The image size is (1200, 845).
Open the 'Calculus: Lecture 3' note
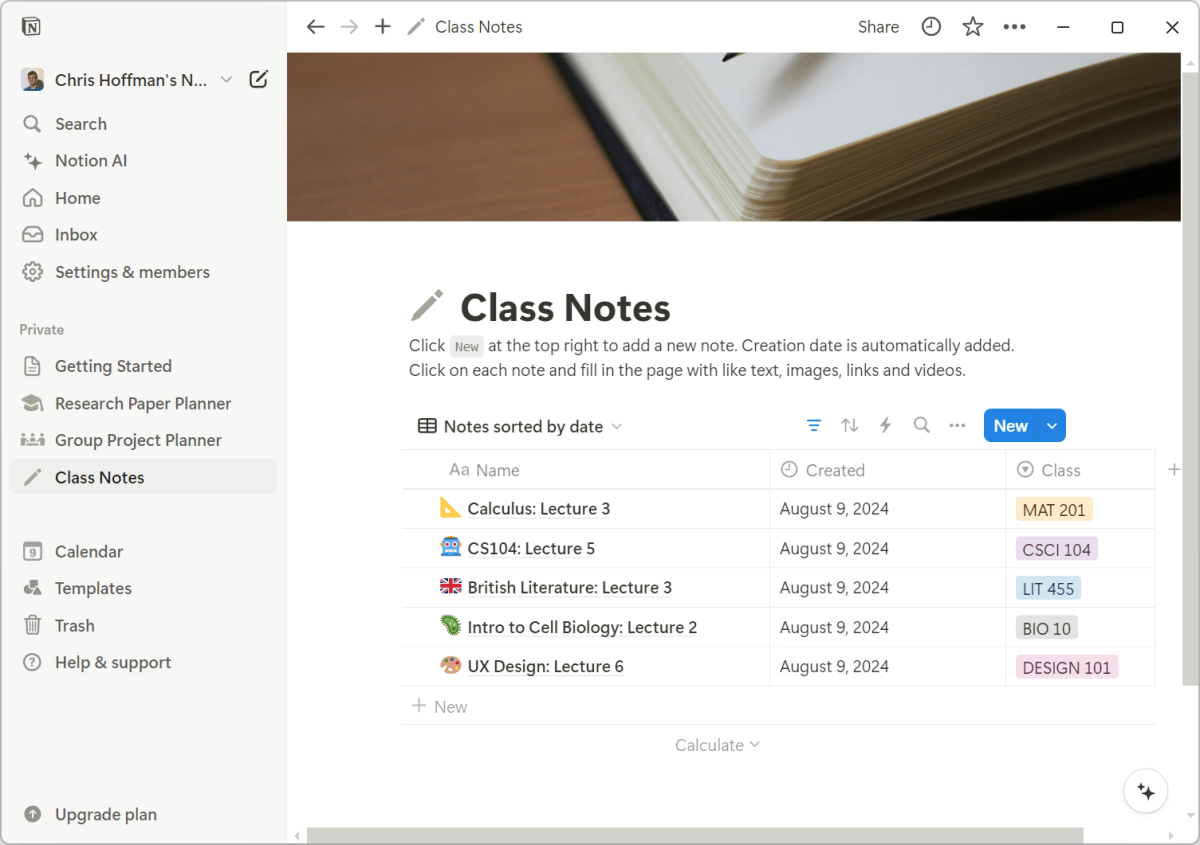[538, 509]
